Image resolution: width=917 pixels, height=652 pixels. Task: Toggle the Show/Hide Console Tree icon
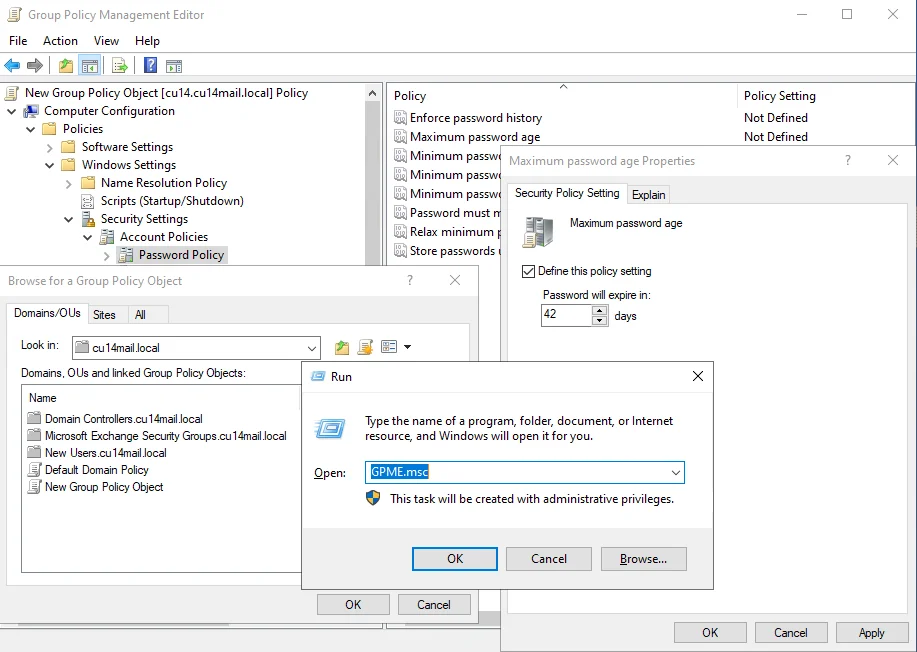[x=89, y=65]
